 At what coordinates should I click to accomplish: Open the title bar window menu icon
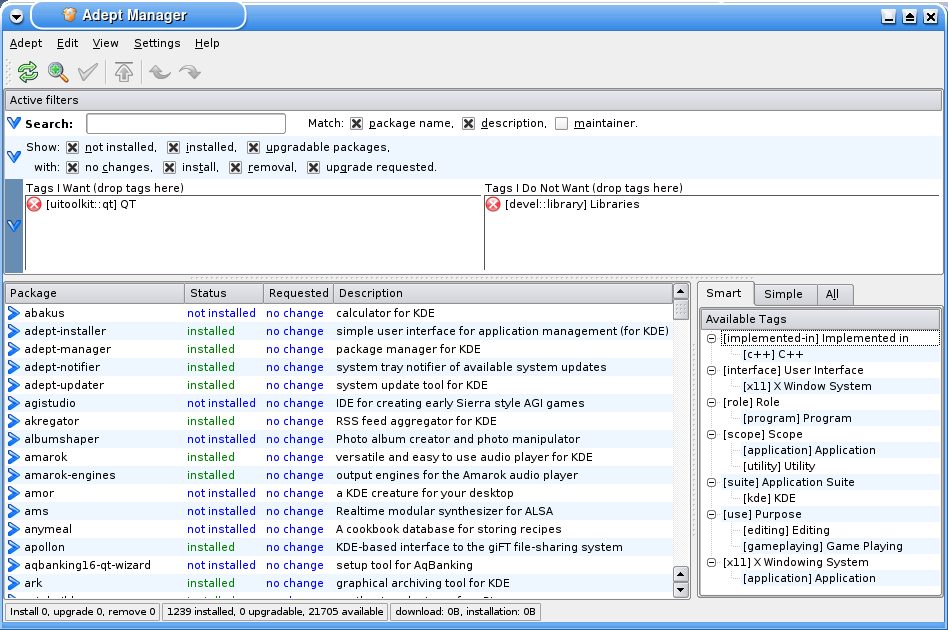click(x=16, y=16)
